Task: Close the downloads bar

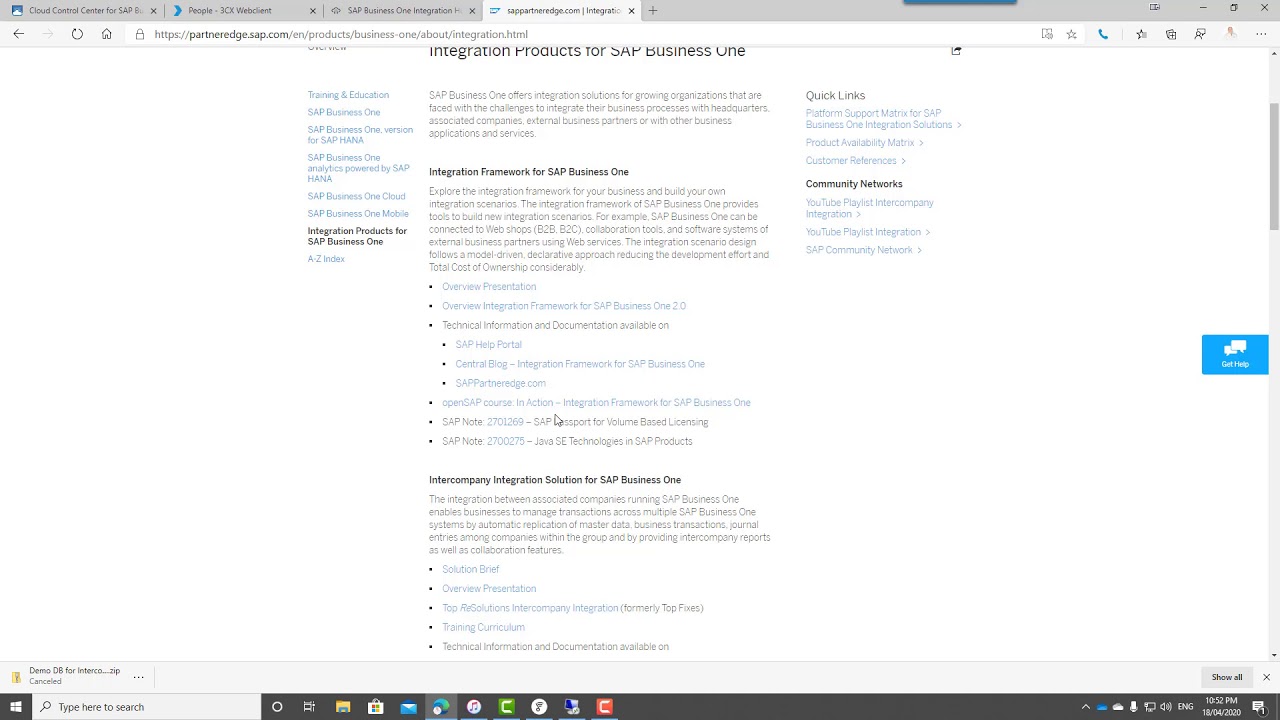Action: pos(1266,677)
